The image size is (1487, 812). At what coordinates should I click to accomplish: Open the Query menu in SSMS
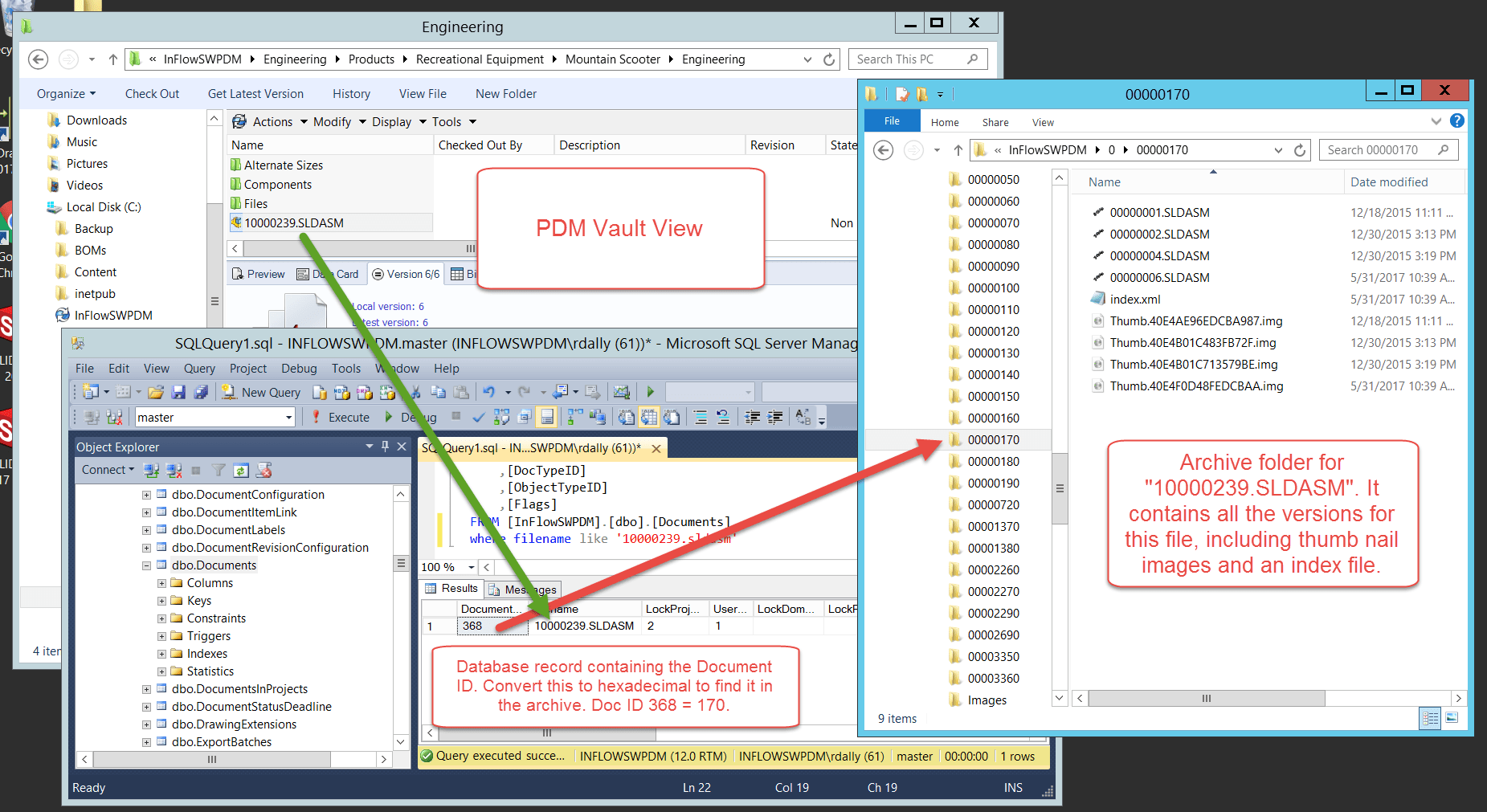(x=199, y=369)
